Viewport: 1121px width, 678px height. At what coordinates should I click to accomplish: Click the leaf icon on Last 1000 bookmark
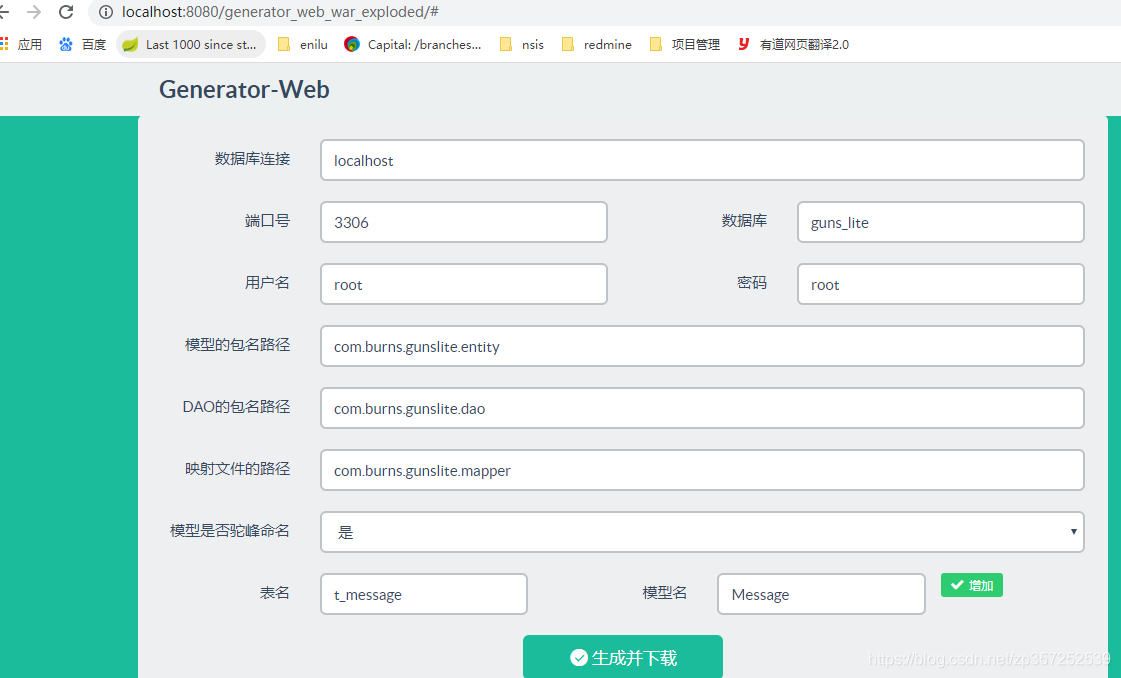(x=128, y=44)
